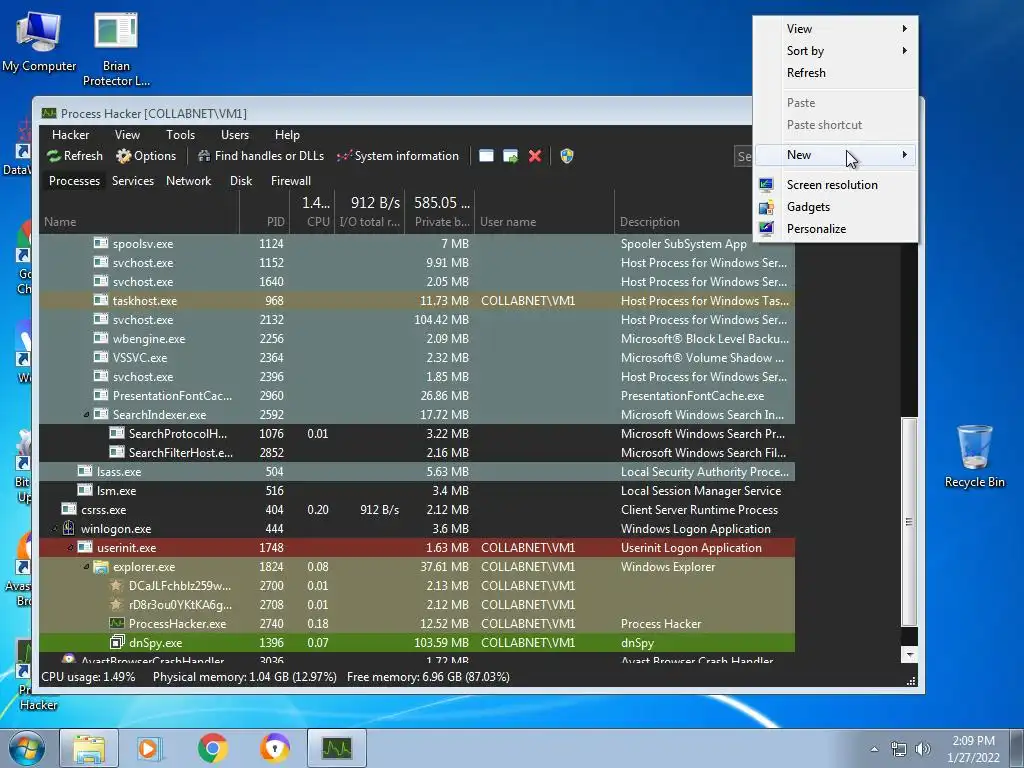Select the Recycle Bin icon
1024x768 pixels.
[974, 456]
